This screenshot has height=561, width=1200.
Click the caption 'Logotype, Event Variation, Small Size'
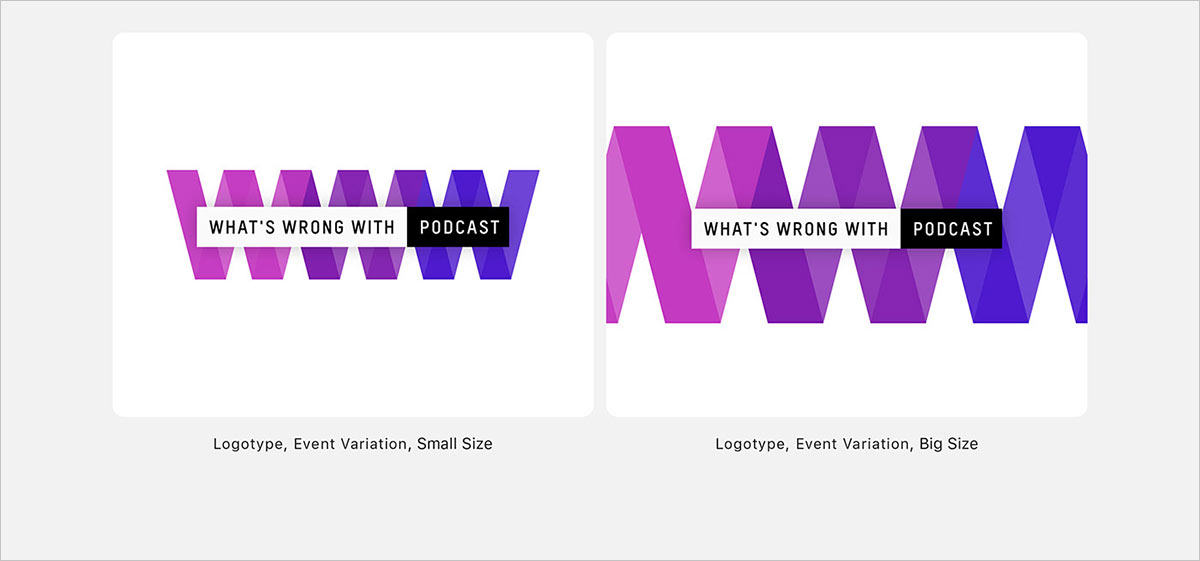(x=353, y=443)
